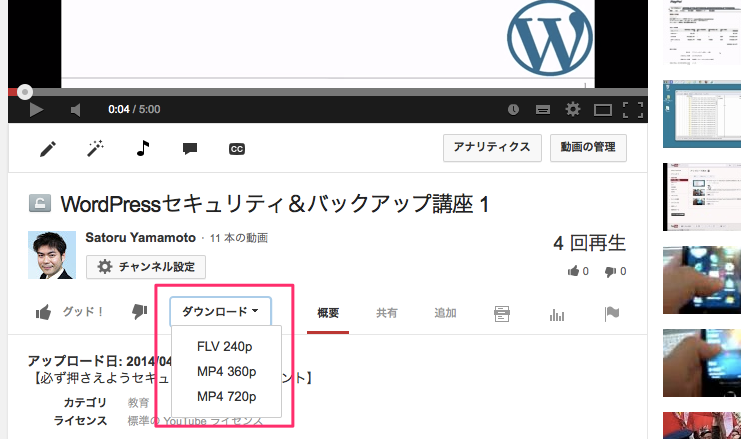Open the transcript icon tab
Image resolution: width=741 pixels, height=439 pixels.
pyautogui.click(x=501, y=313)
